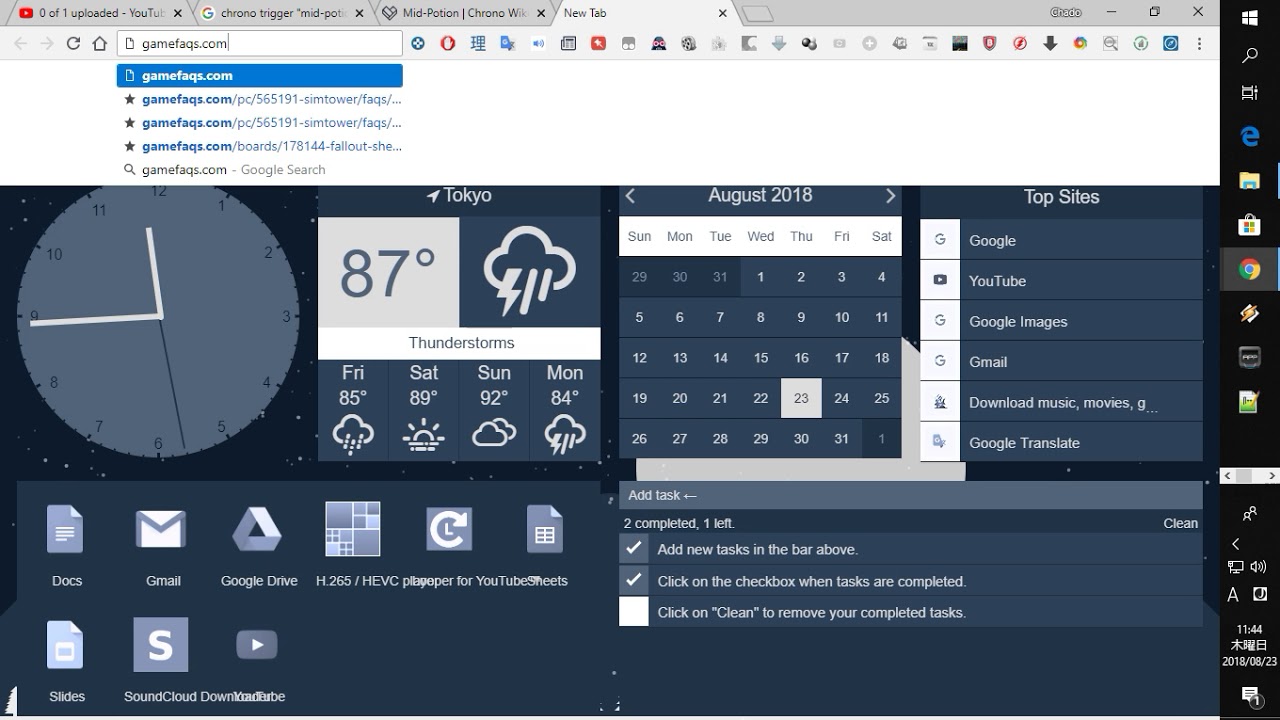Reload the page with refresh icon

(x=73, y=43)
